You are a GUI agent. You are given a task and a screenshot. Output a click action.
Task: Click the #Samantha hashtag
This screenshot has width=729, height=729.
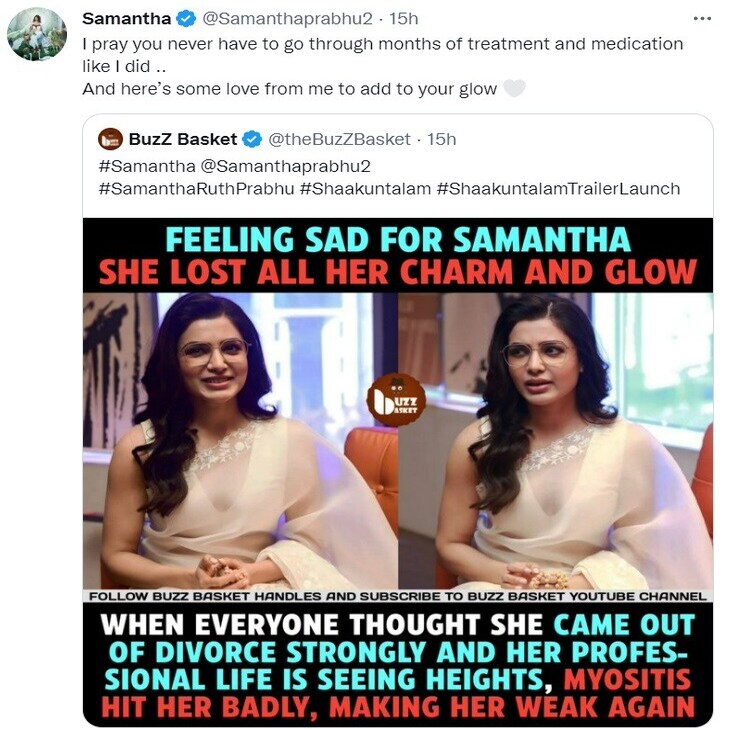tap(147, 166)
